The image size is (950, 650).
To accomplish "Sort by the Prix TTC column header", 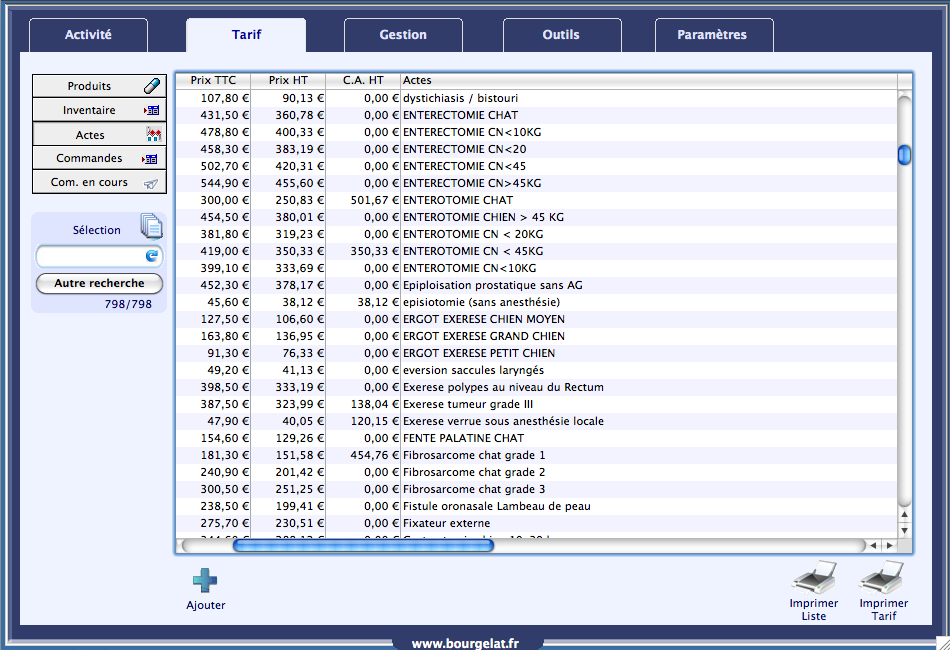I will (213, 80).
